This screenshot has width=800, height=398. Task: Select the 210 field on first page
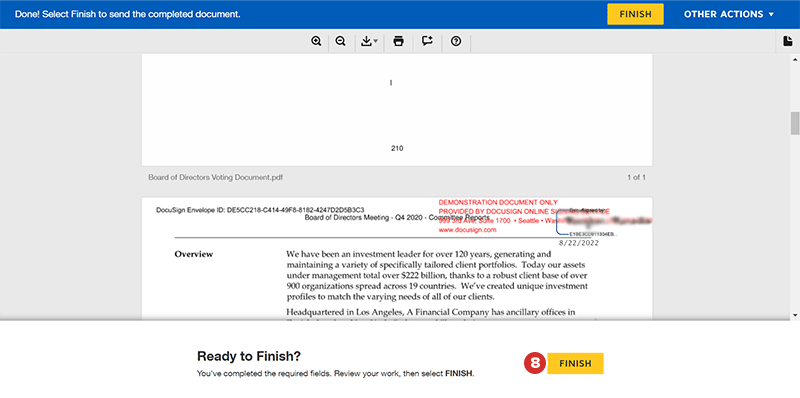(x=397, y=148)
